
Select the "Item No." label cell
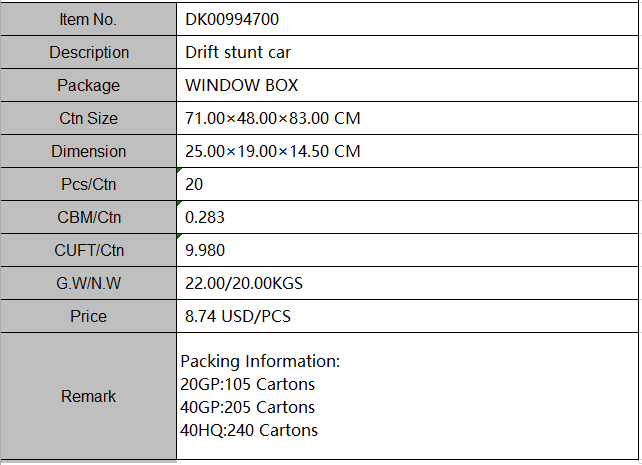89,19
